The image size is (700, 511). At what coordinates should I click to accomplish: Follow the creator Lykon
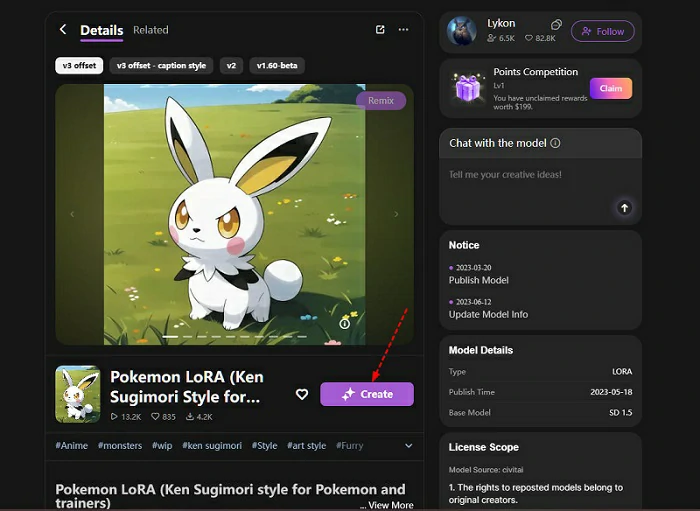pyautogui.click(x=602, y=31)
